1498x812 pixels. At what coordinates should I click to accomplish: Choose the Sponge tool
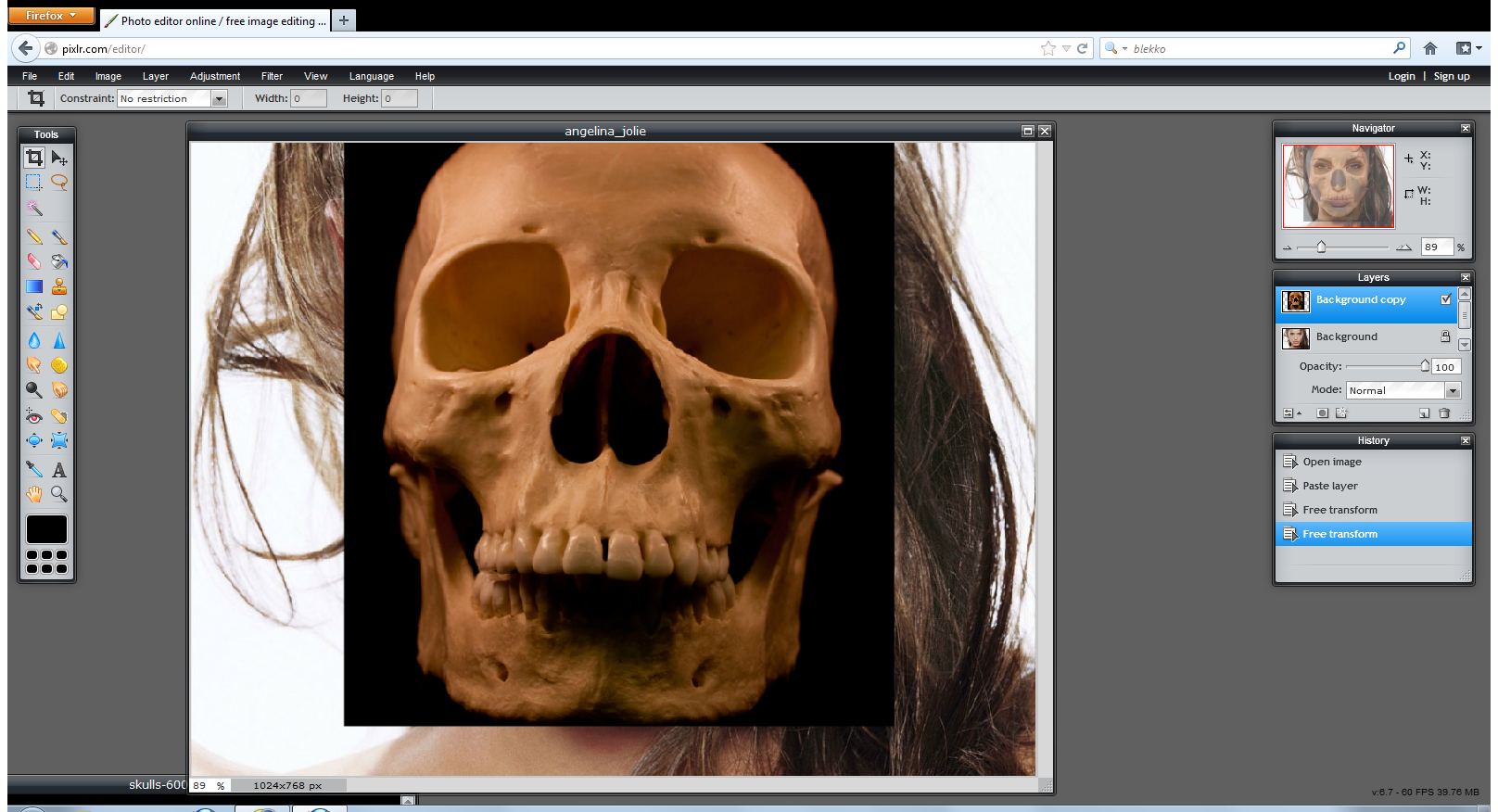point(59,365)
